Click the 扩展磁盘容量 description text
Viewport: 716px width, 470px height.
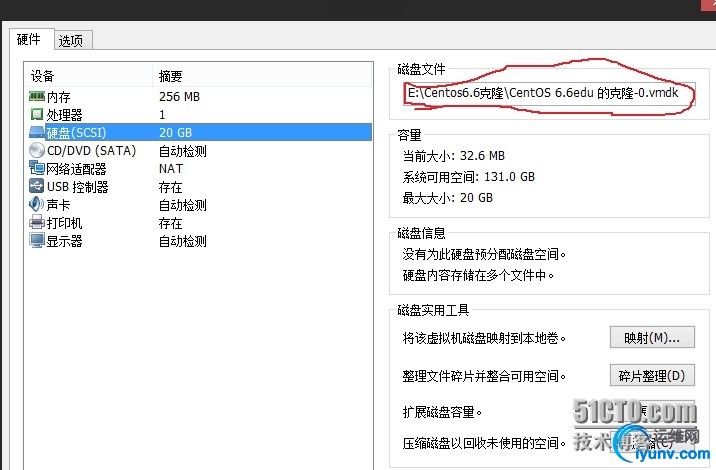(x=442, y=412)
